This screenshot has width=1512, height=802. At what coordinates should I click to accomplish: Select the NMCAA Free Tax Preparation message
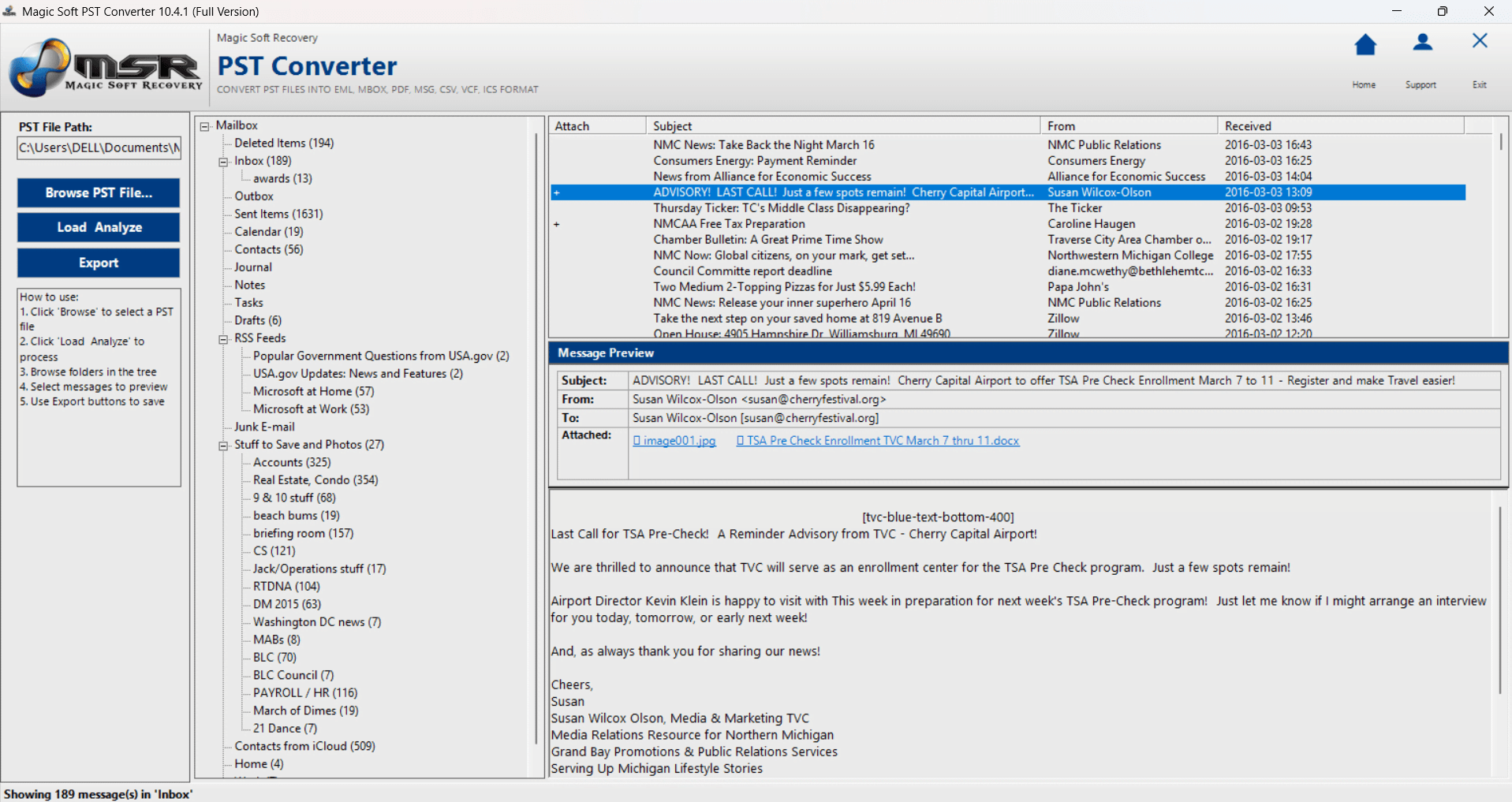coord(1008,224)
